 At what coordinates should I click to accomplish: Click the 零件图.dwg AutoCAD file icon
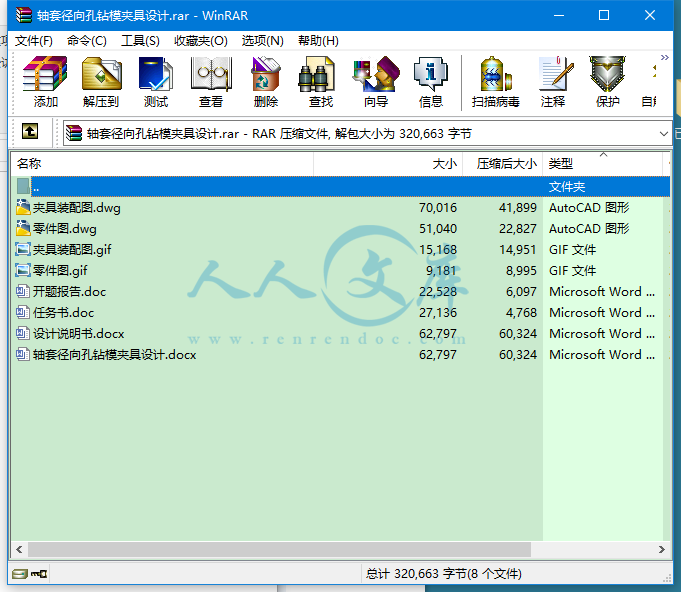pyautogui.click(x=23, y=228)
